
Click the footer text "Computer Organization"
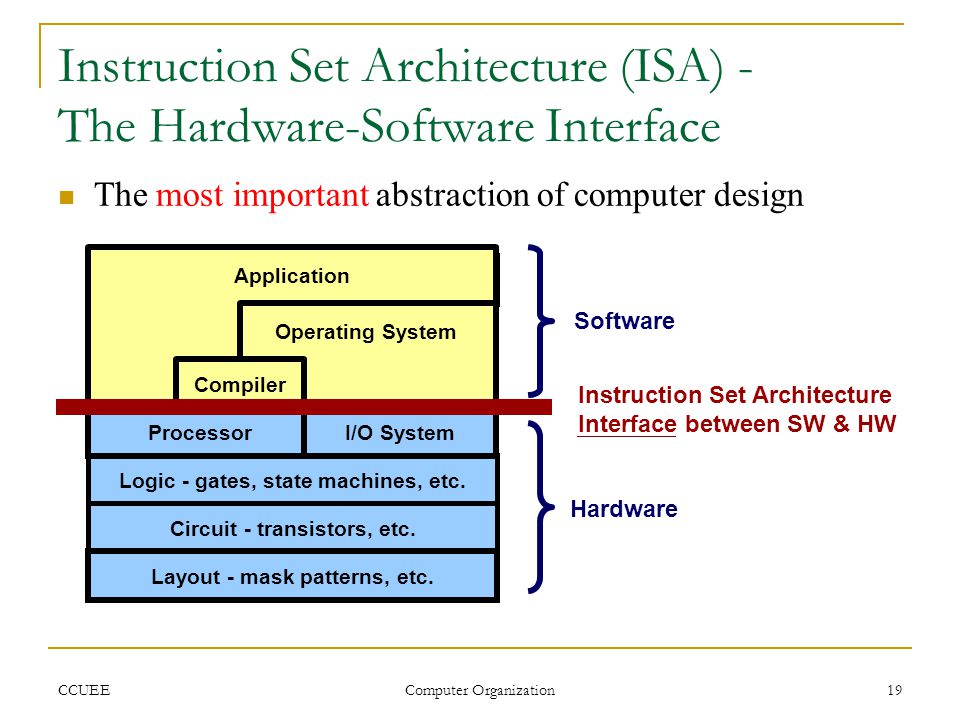click(x=480, y=691)
